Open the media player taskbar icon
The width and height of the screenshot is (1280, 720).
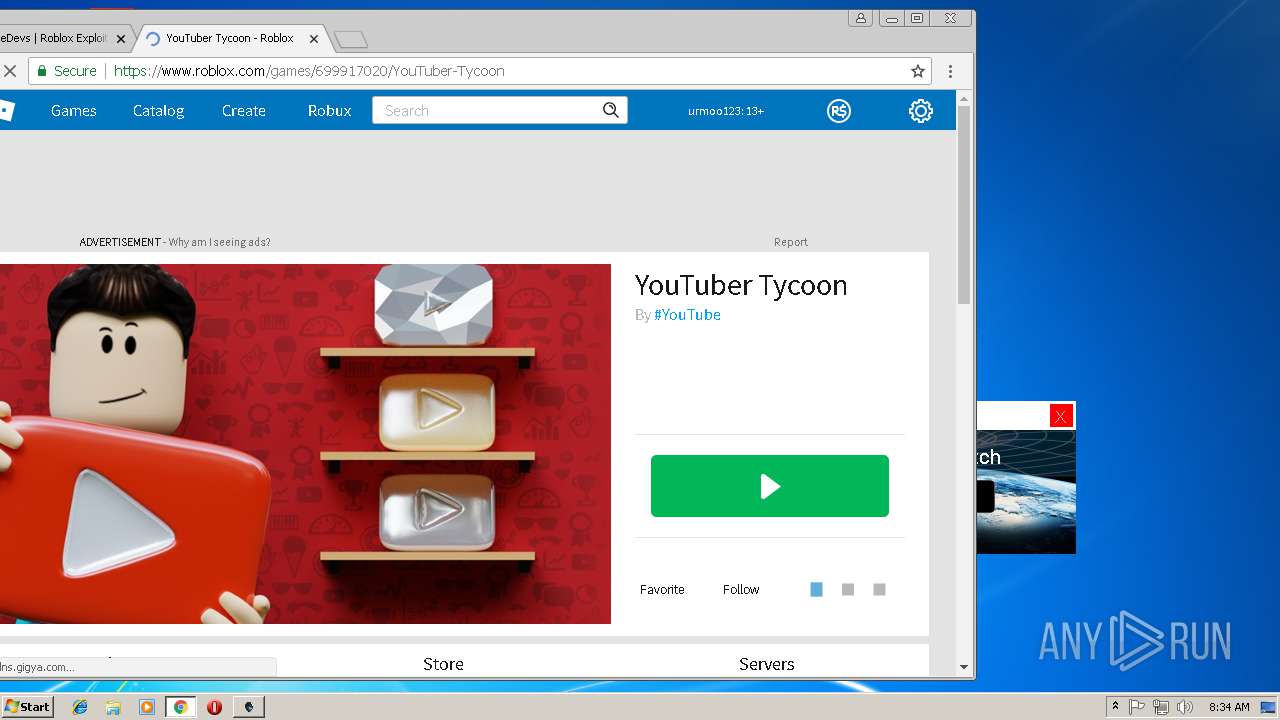(147, 707)
